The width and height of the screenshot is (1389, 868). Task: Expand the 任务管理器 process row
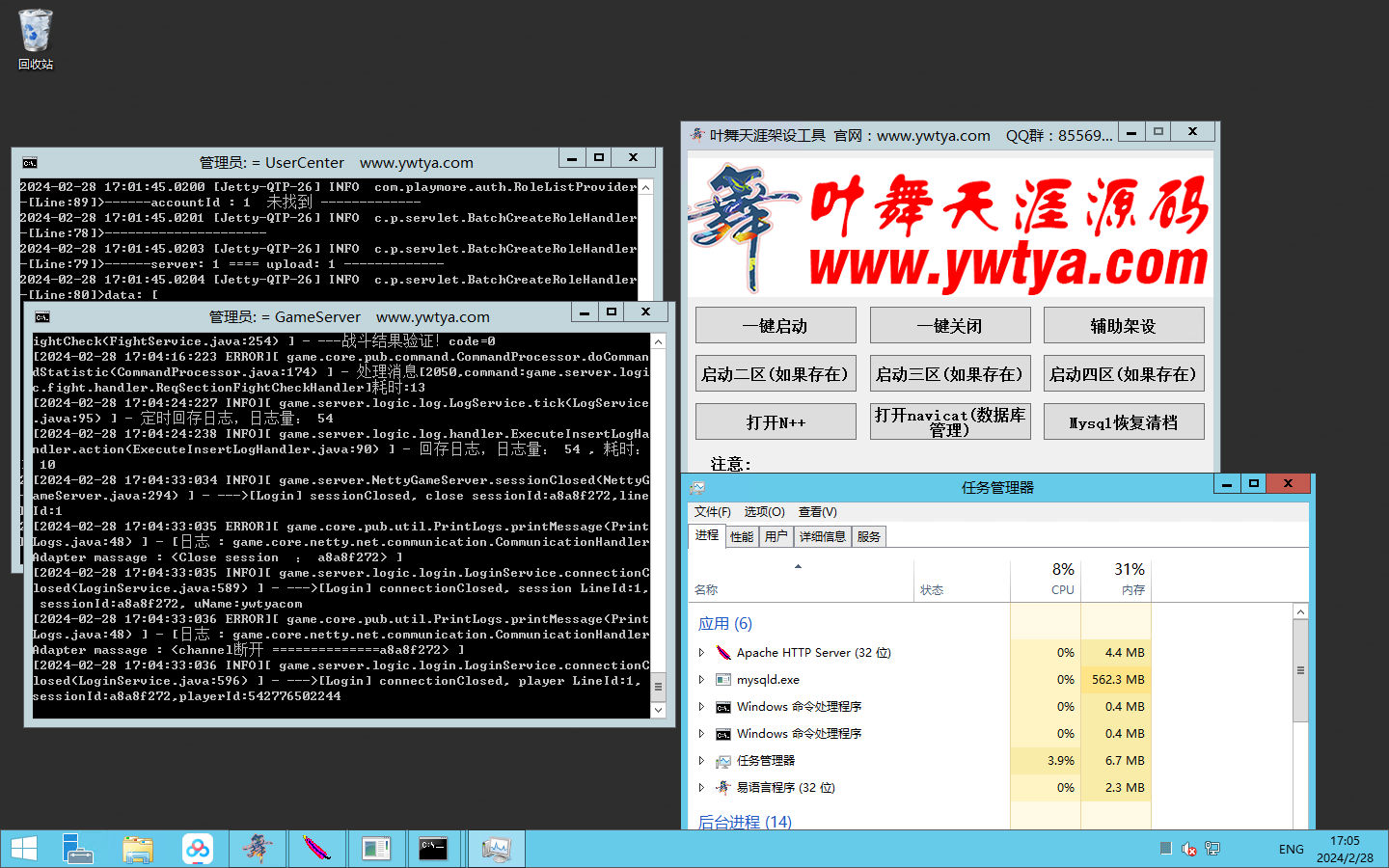pos(701,761)
